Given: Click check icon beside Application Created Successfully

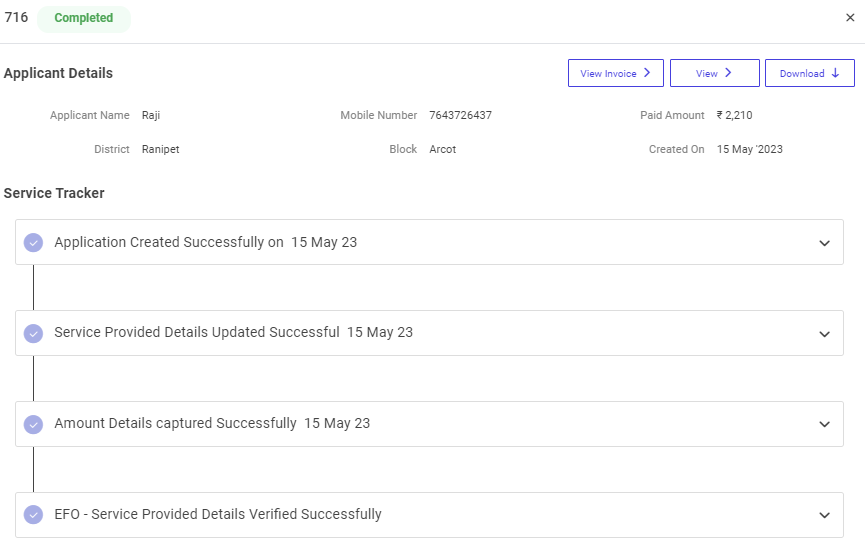Looking at the screenshot, I should coord(33,242).
